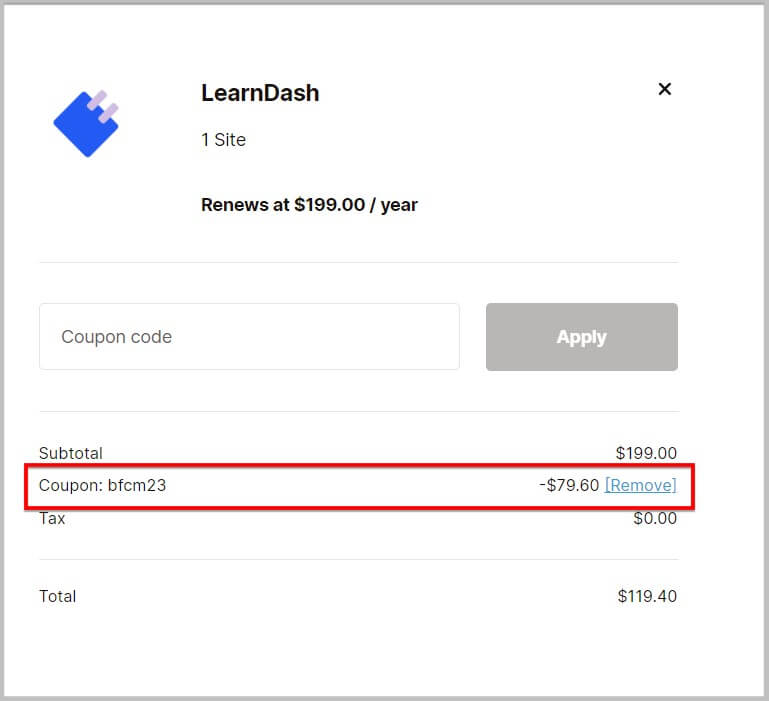
Task: Click the blue LearnDash logo icon
Action: coord(86,122)
